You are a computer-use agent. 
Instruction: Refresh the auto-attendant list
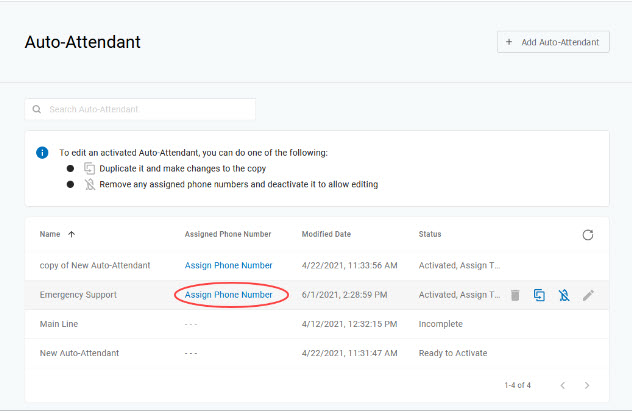[x=588, y=235]
